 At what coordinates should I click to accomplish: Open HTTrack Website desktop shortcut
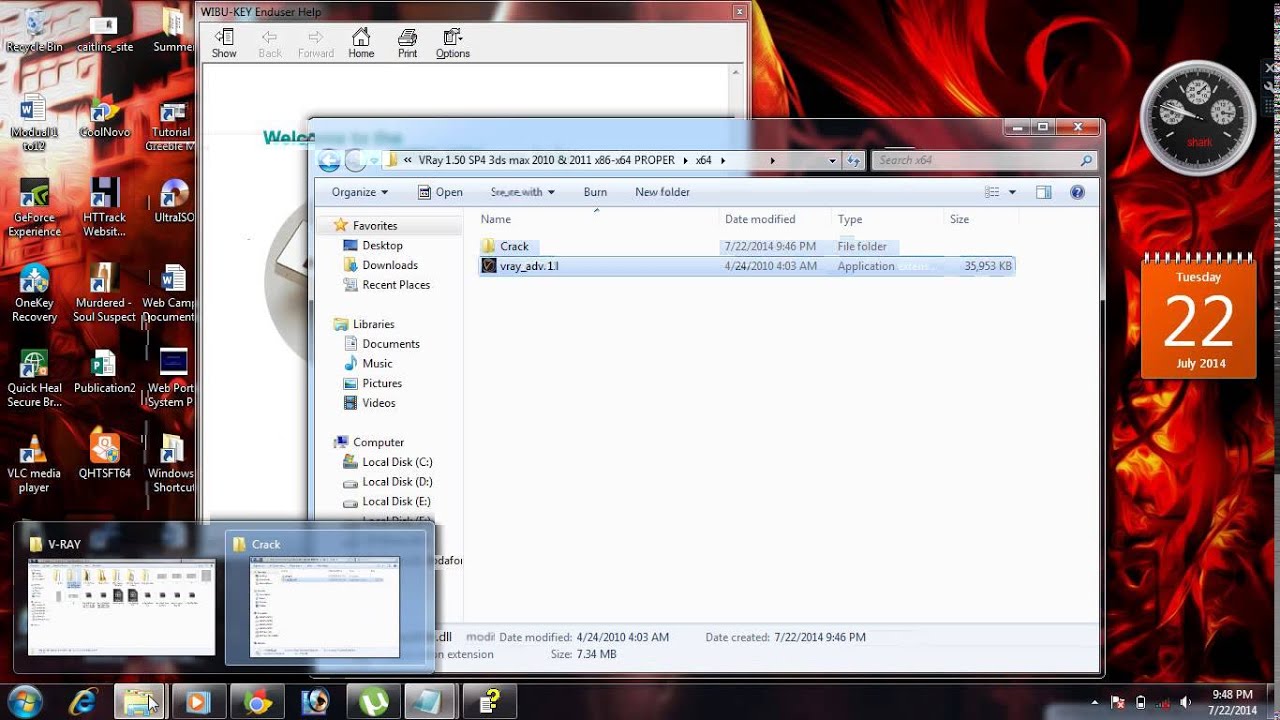(104, 208)
